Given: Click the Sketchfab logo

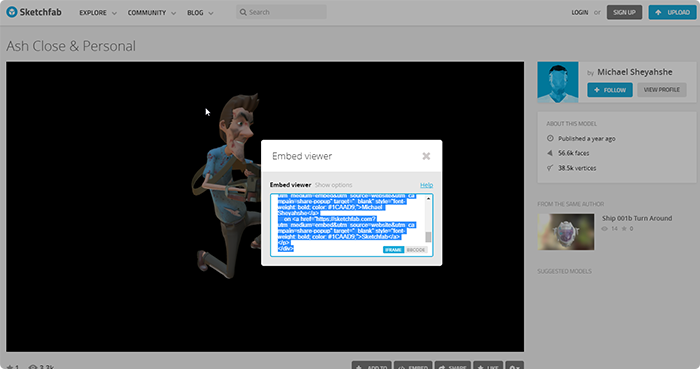Looking at the screenshot, I should (x=34, y=12).
